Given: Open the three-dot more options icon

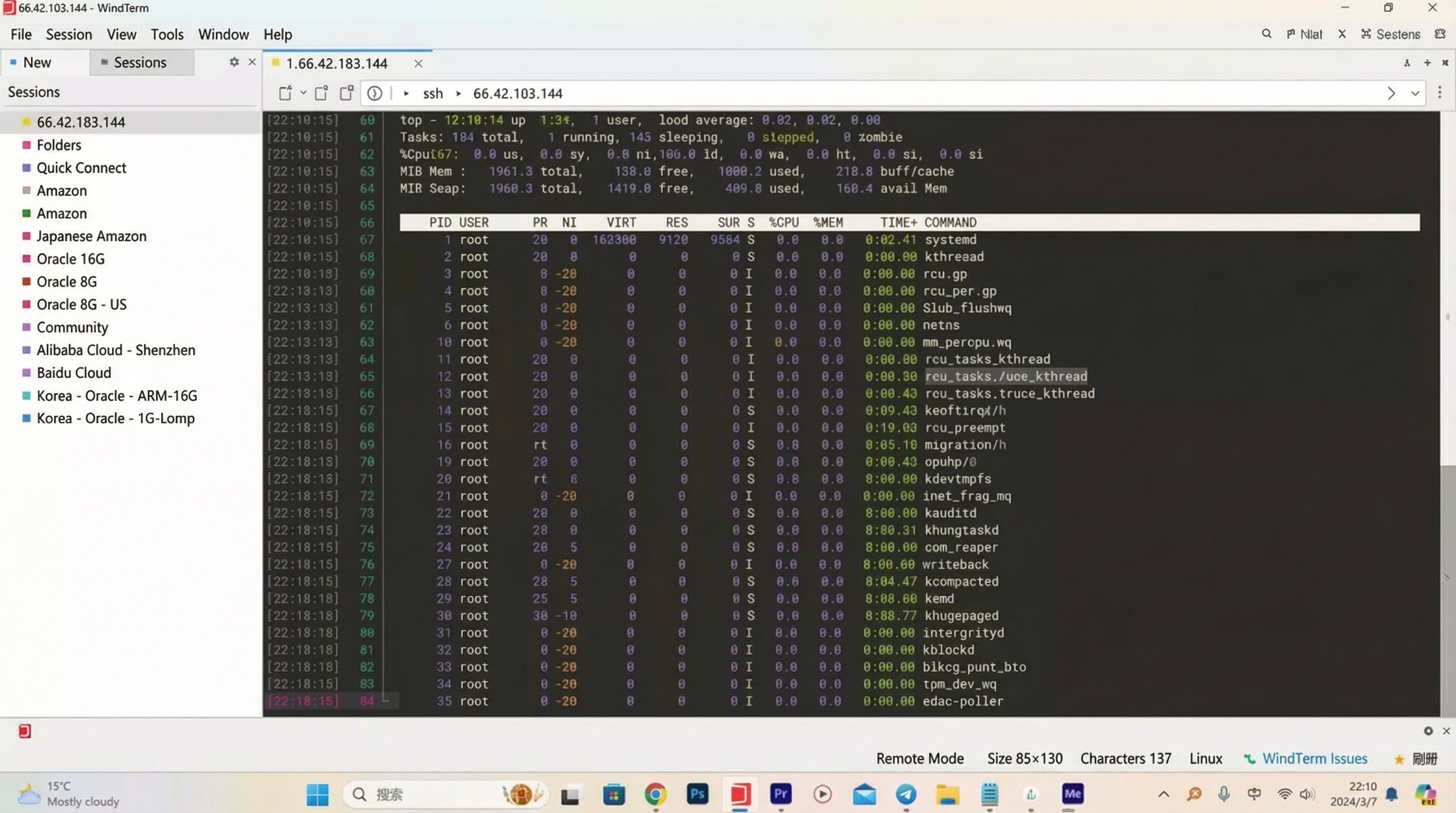Looking at the screenshot, I should click(1441, 93).
